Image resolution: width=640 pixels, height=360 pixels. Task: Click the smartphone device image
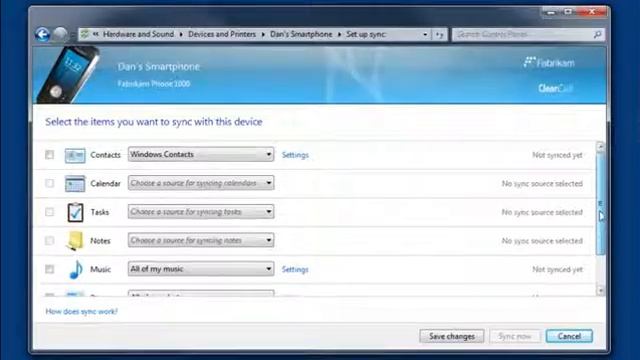69,74
